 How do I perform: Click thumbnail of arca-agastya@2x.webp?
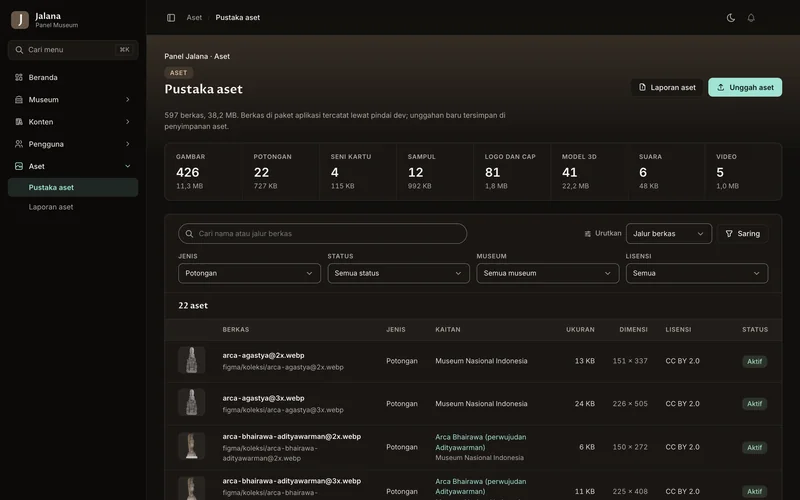click(192, 360)
